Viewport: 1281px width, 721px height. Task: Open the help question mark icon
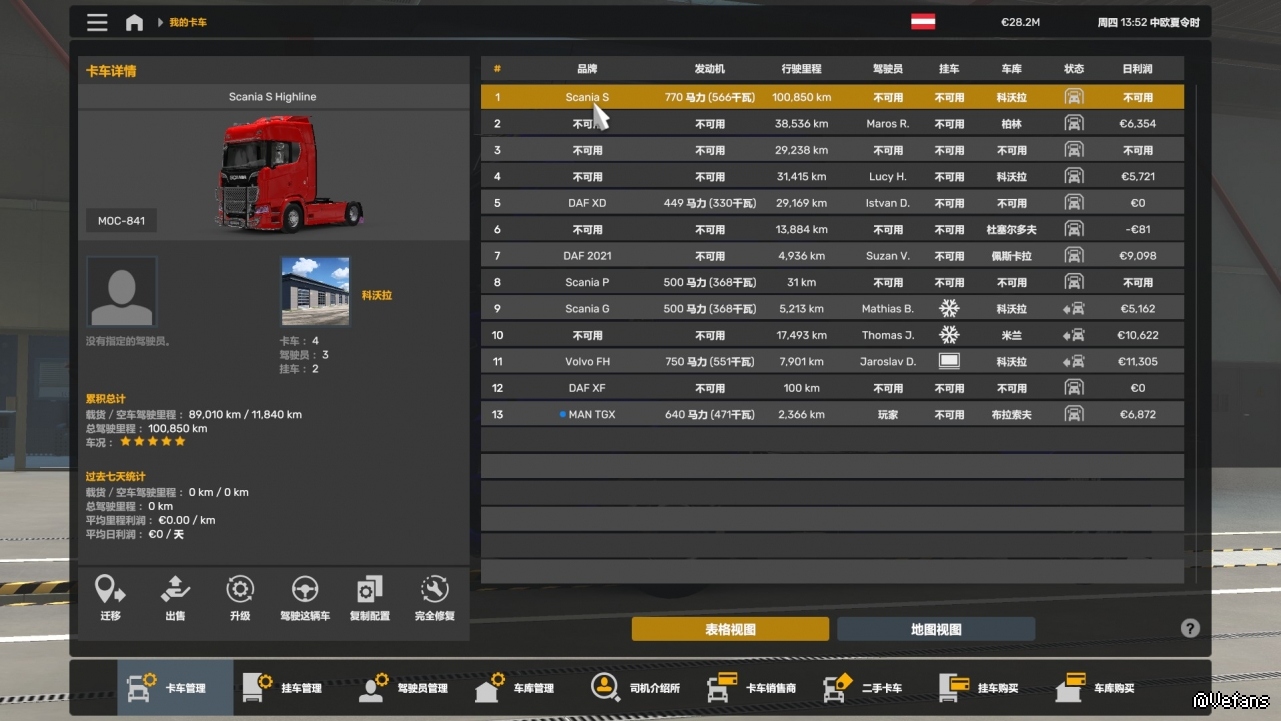point(1190,628)
